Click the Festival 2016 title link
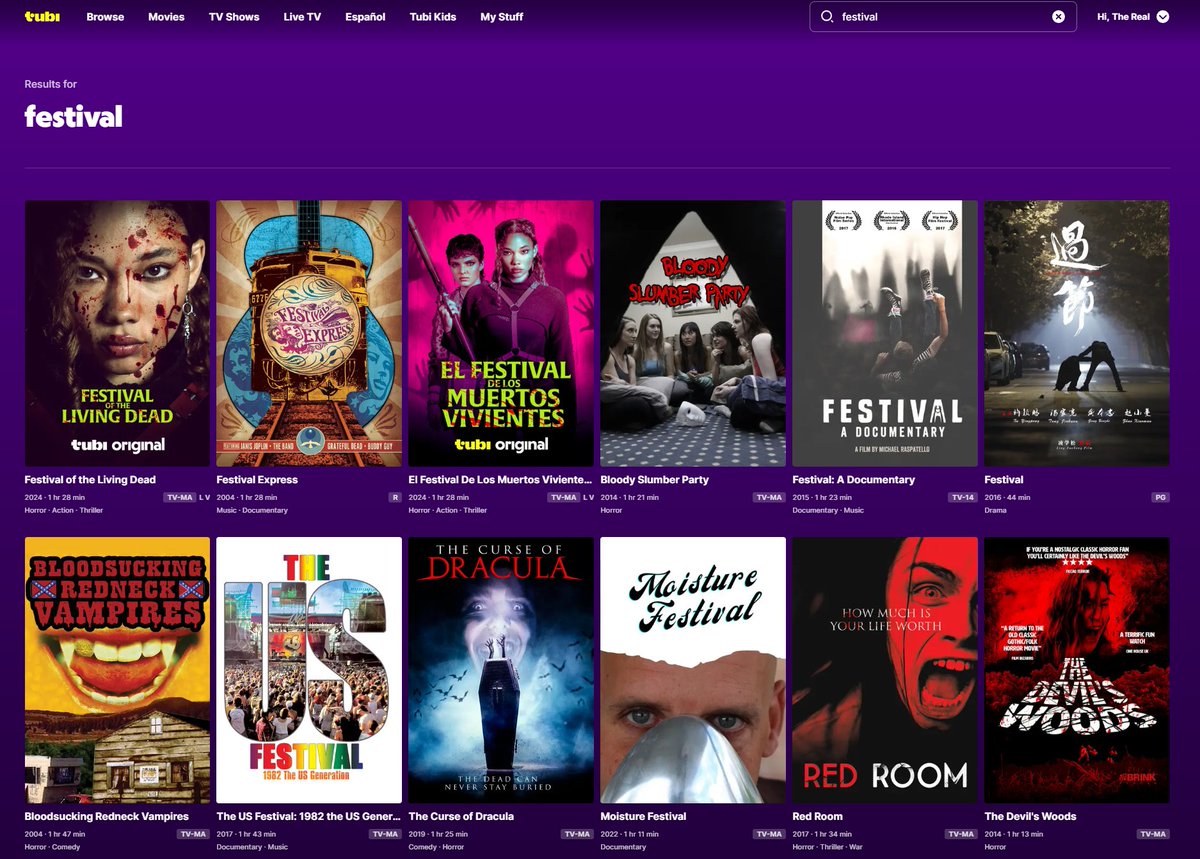1200x859 pixels. (x=1004, y=480)
